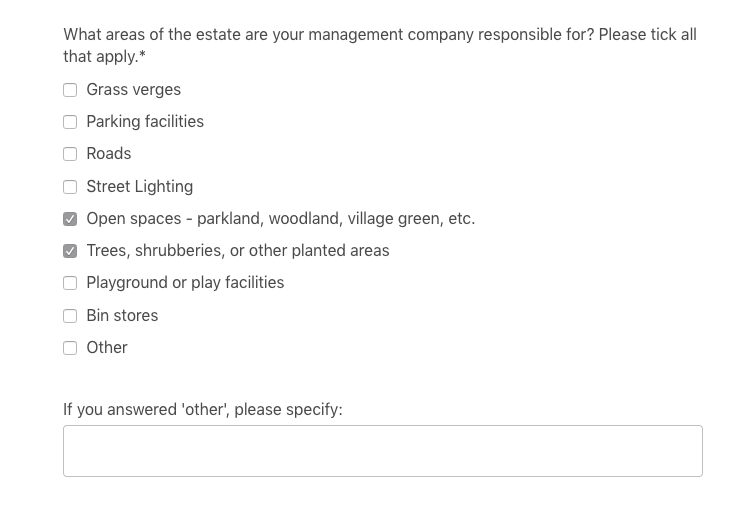Focus the 'please specify' text input box

tap(383, 451)
